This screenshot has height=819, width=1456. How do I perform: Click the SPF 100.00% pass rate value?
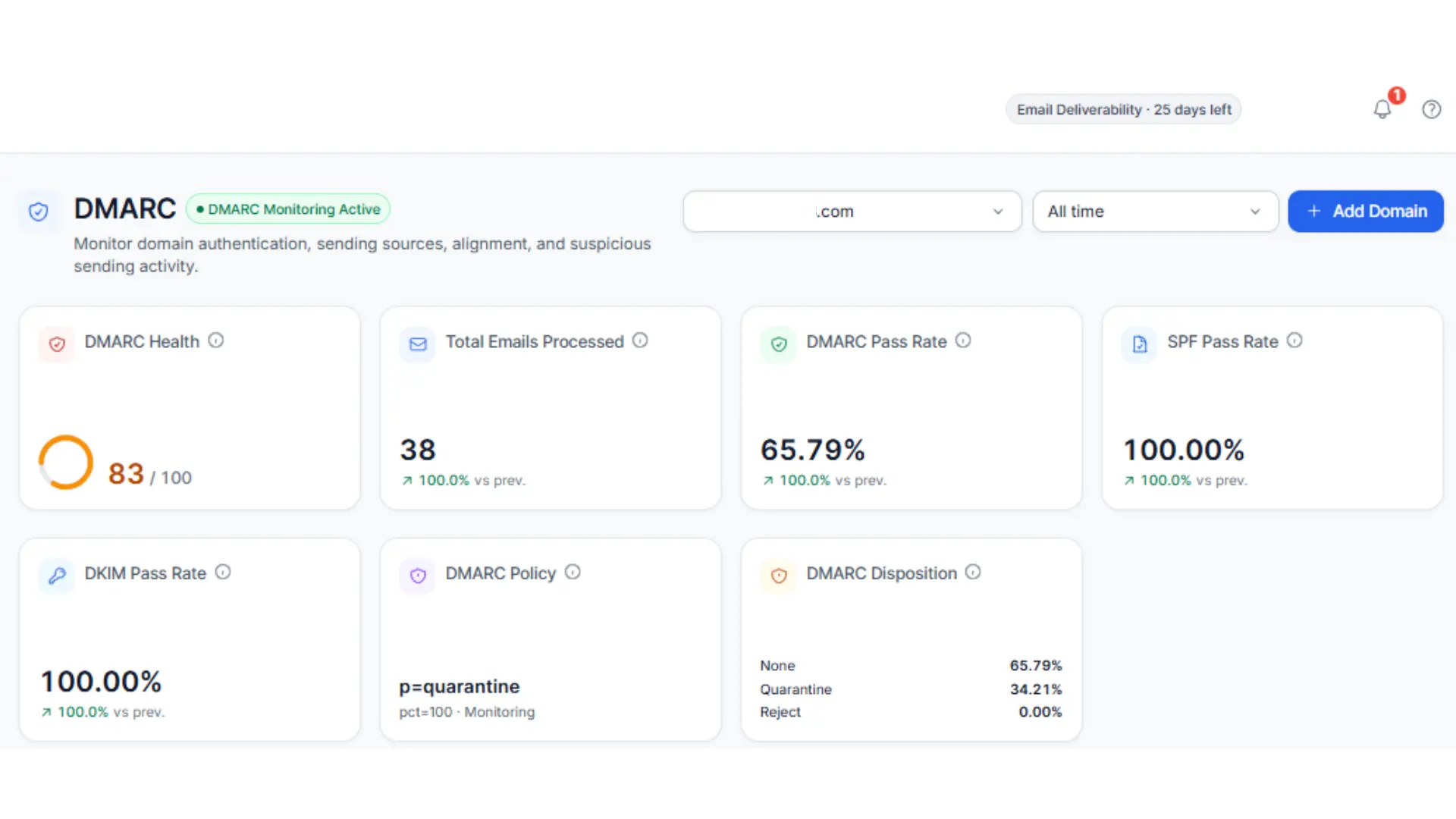click(1184, 450)
